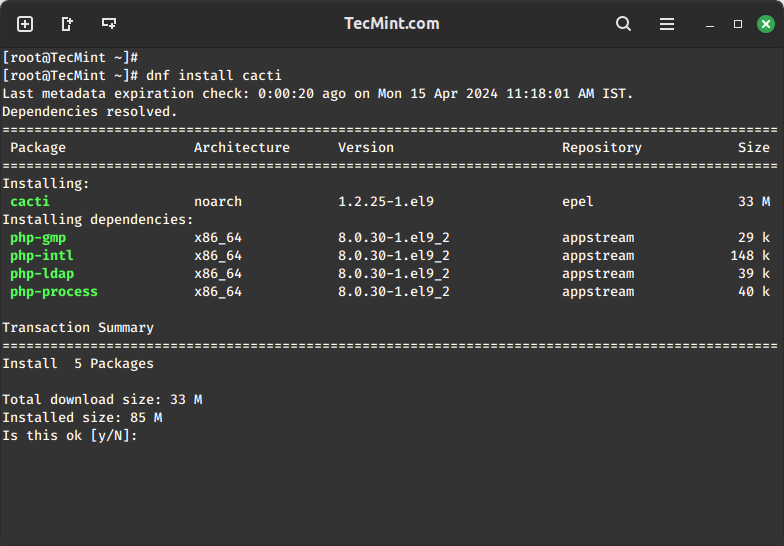The width and height of the screenshot is (784, 546).
Task: Click the php-process package name
Action: 54,292
